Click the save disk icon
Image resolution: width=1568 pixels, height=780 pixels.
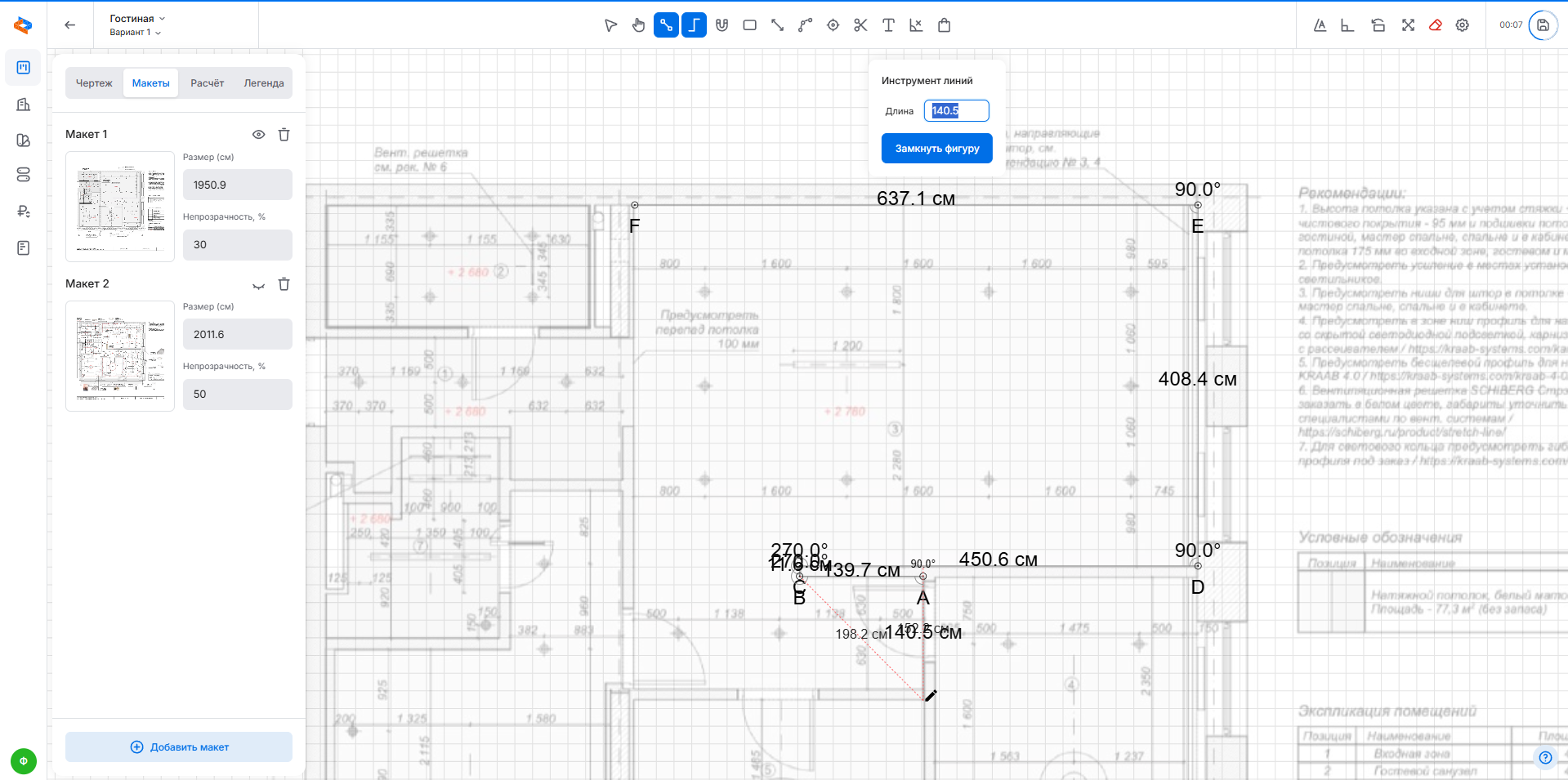tap(1543, 25)
